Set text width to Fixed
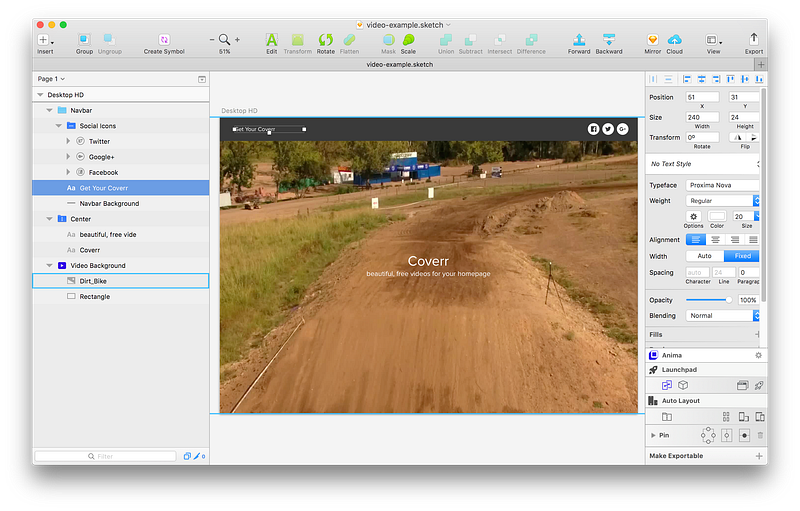Screen dimensions: 800x511 pos(742,256)
